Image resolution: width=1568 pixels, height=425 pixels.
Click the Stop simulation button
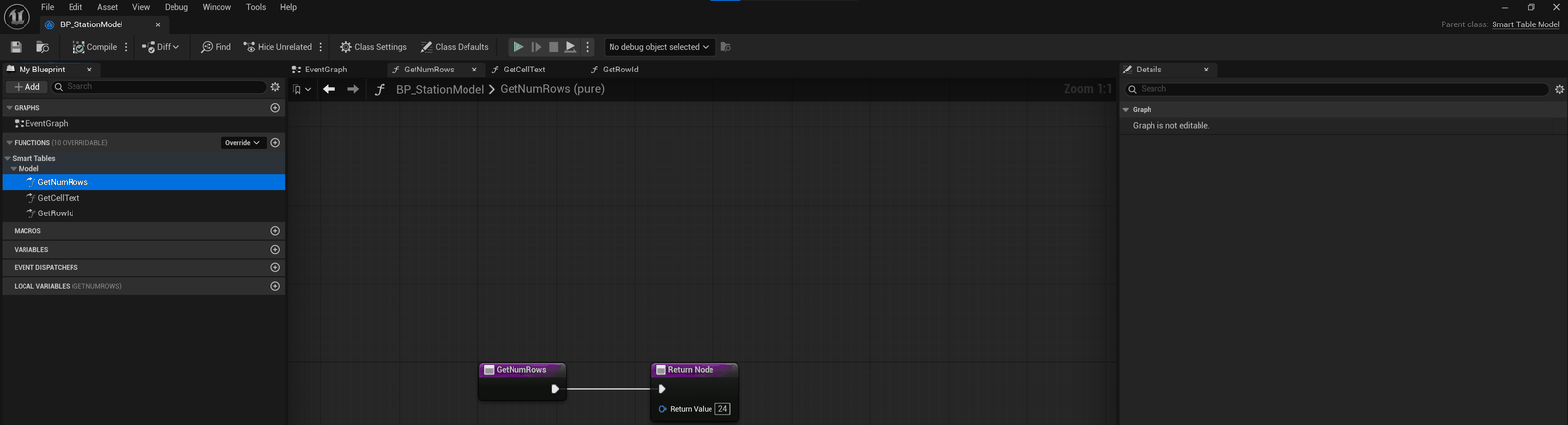tap(554, 47)
